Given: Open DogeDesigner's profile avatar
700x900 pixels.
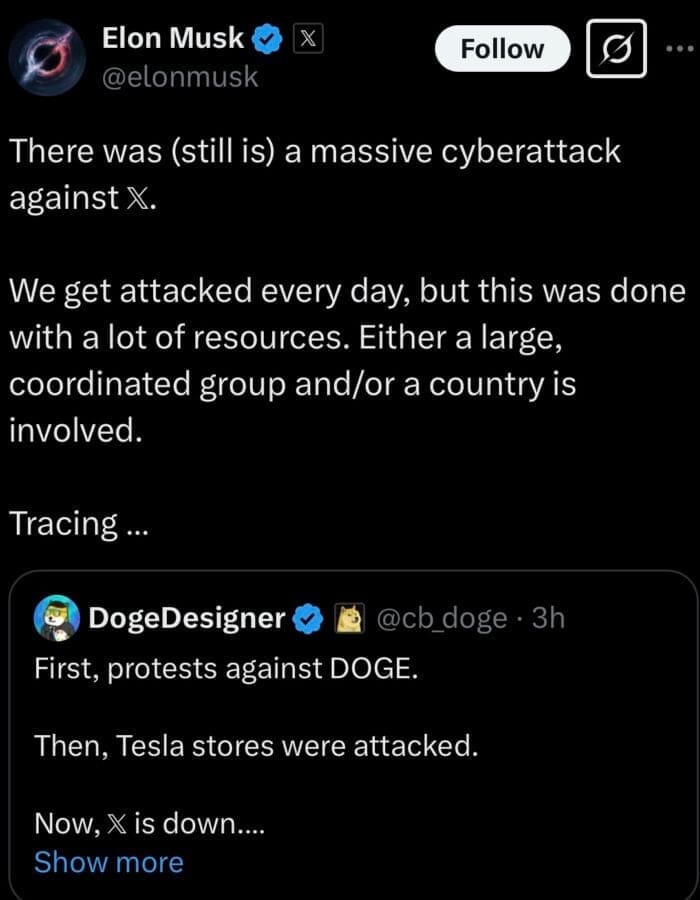Looking at the screenshot, I should 56,619.
